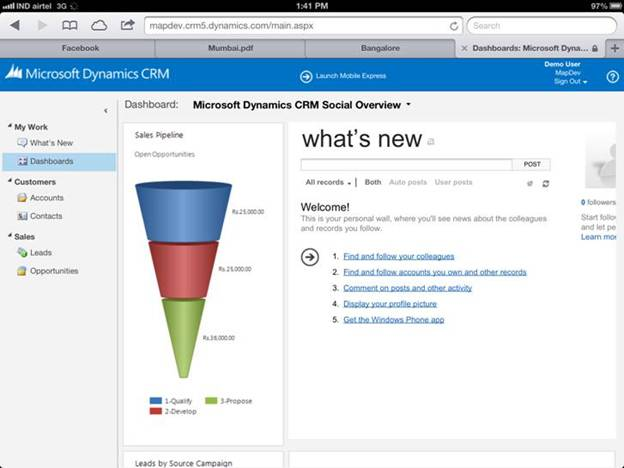Collapse the My Work section
The image size is (624, 468).
pyautogui.click(x=10, y=126)
